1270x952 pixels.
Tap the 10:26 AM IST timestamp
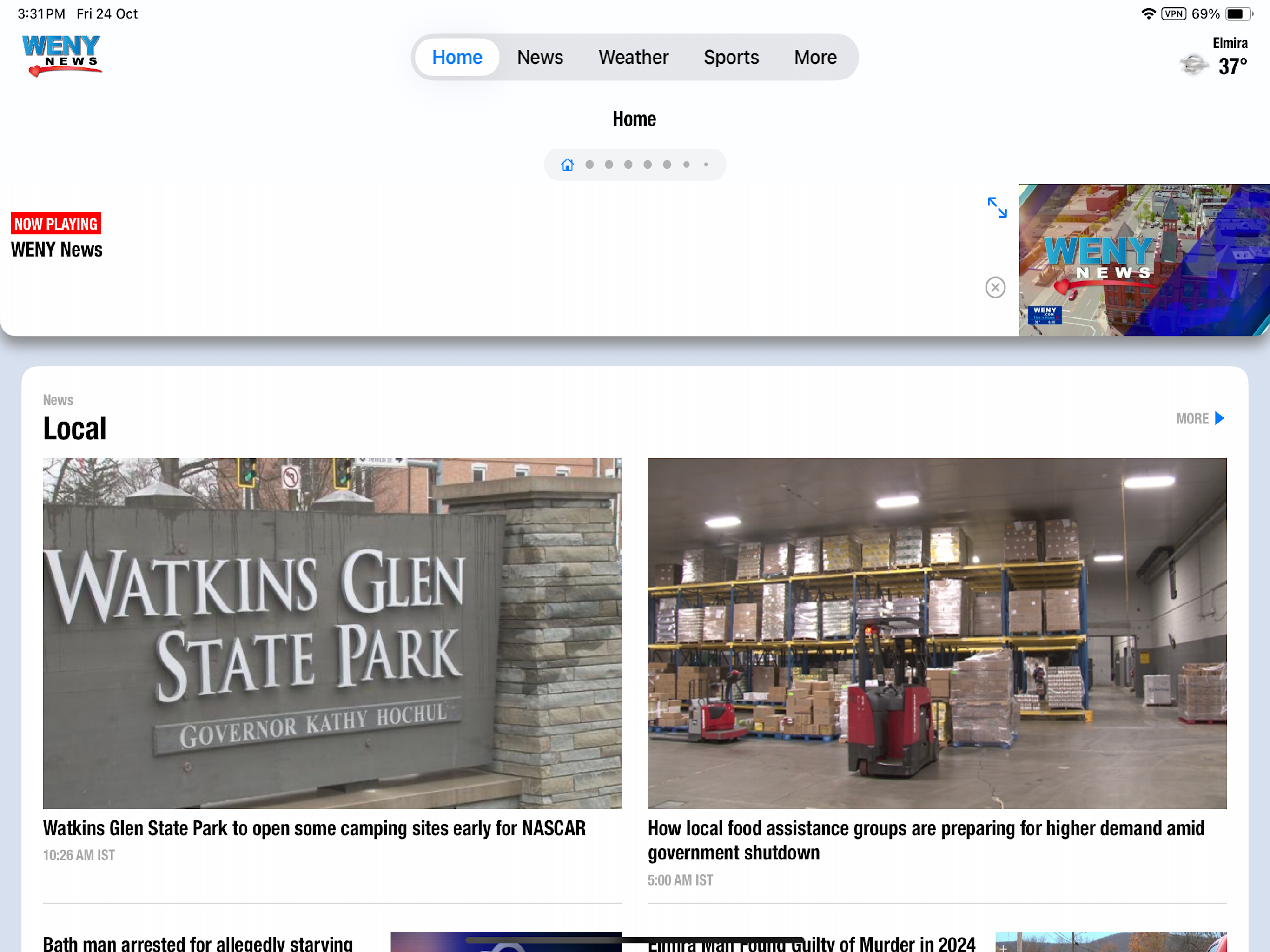point(79,855)
